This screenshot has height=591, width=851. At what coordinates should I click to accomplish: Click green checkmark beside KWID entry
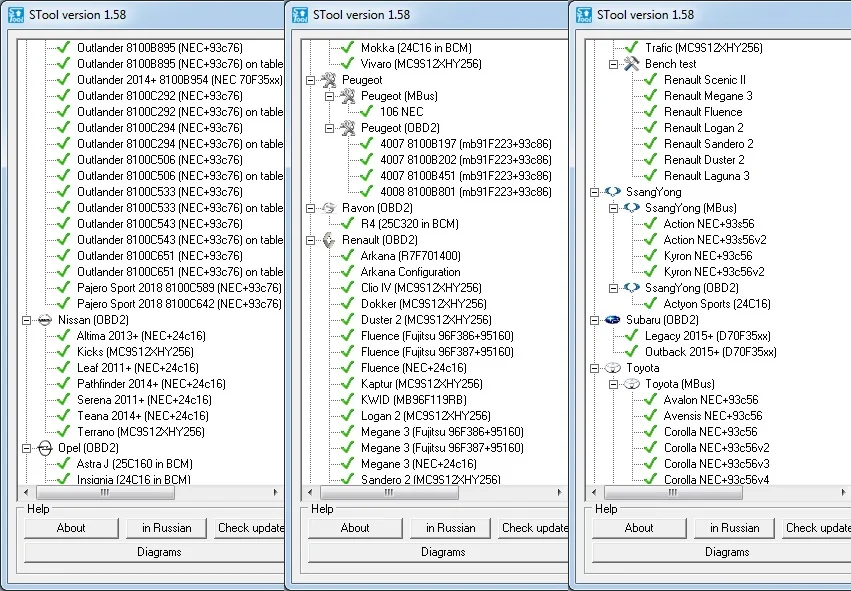coord(347,399)
